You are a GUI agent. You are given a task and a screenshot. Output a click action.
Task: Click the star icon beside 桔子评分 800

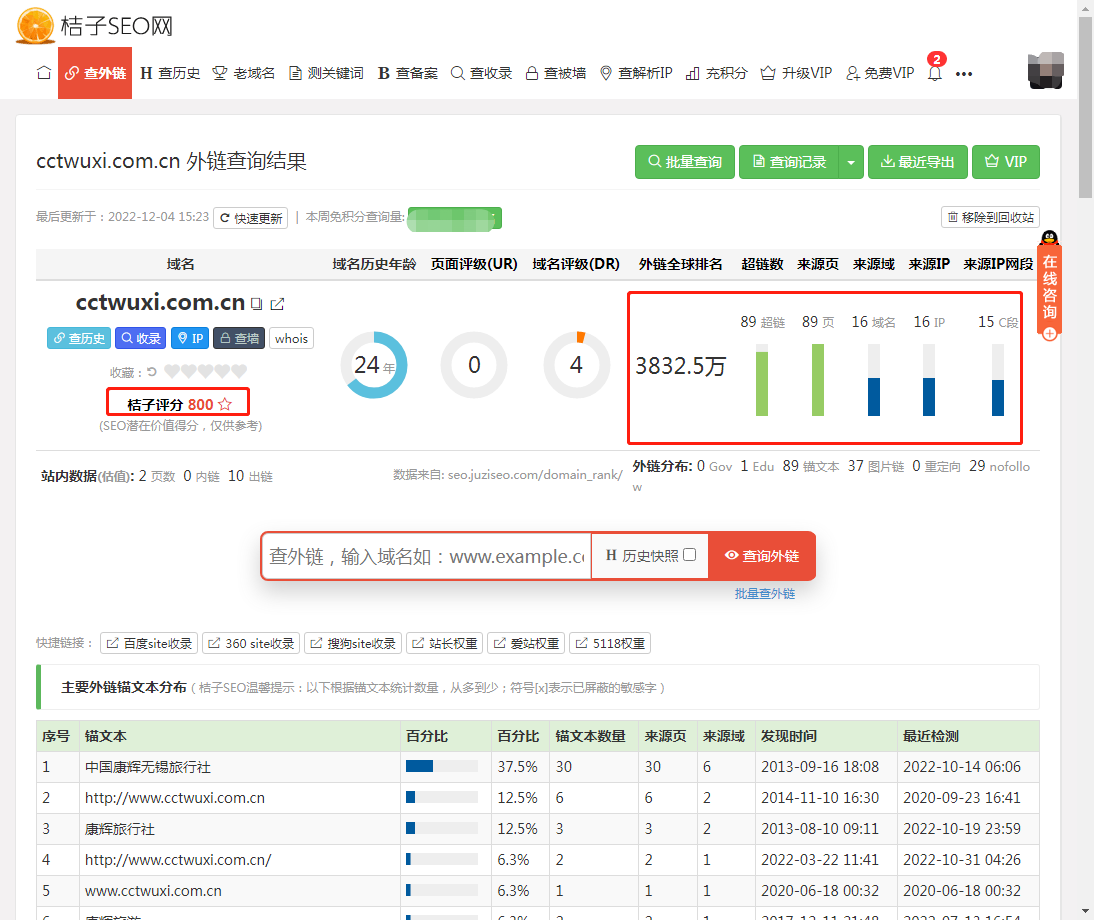pyautogui.click(x=225, y=404)
